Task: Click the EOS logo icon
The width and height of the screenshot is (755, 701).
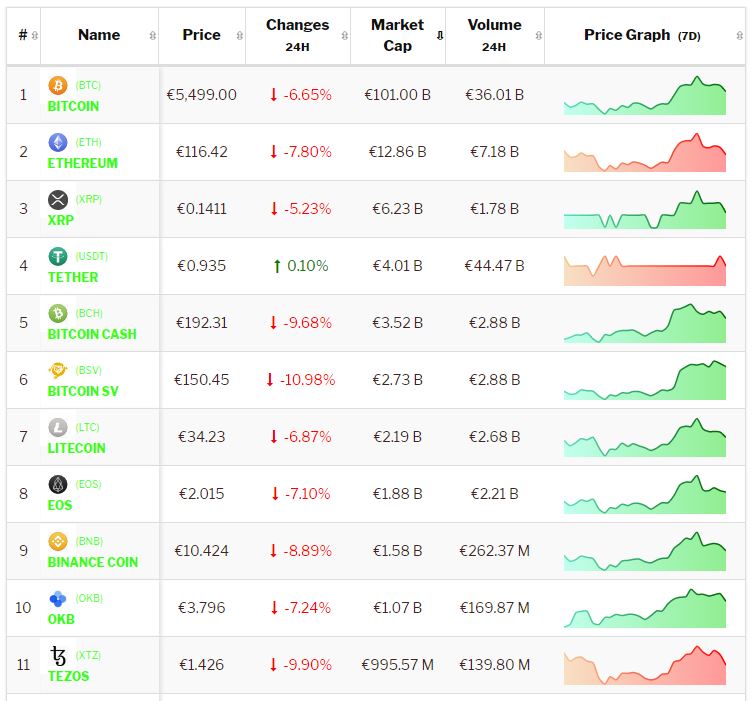Action: [58, 485]
